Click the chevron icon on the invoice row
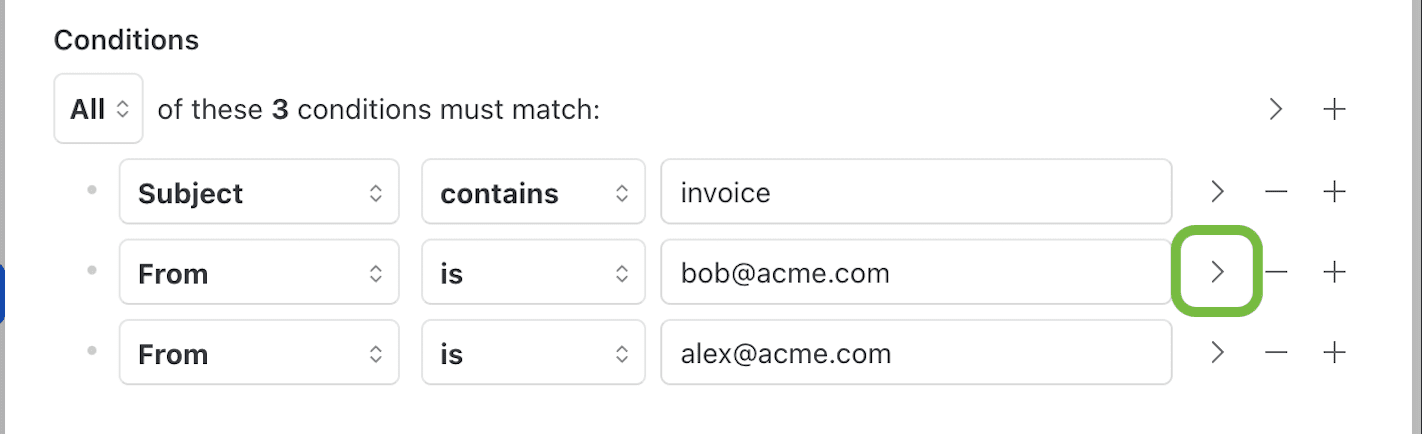 tap(1217, 192)
